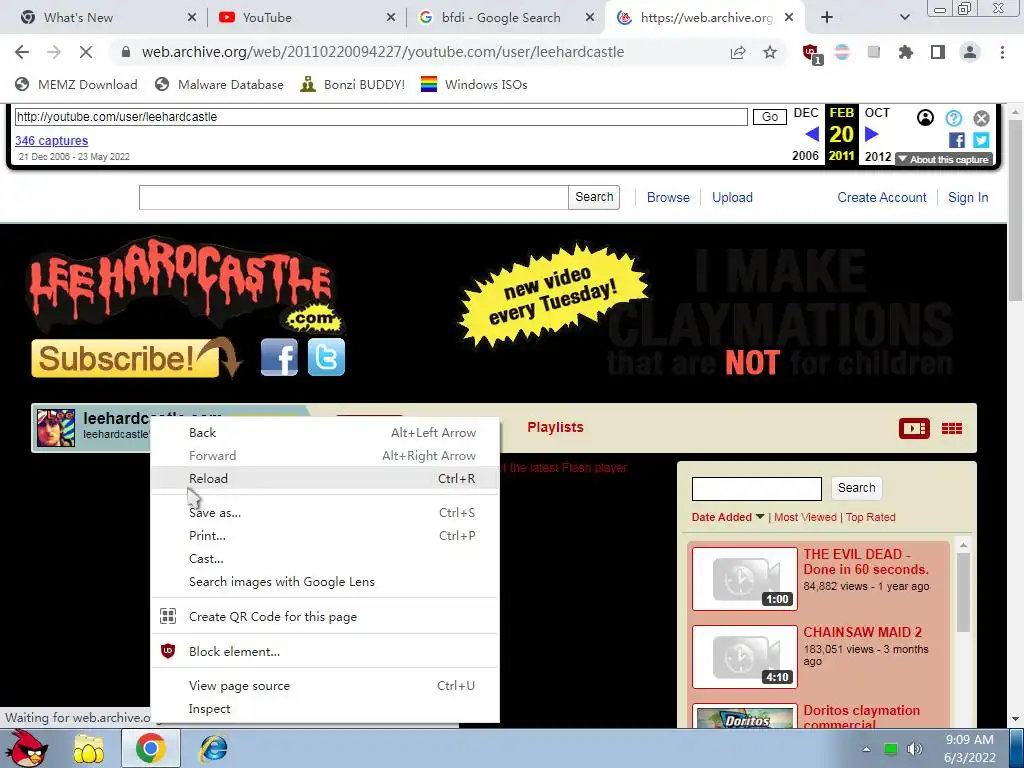The image size is (1024, 768).
Task: Close the web.archive.org tab
Action: 789,18
